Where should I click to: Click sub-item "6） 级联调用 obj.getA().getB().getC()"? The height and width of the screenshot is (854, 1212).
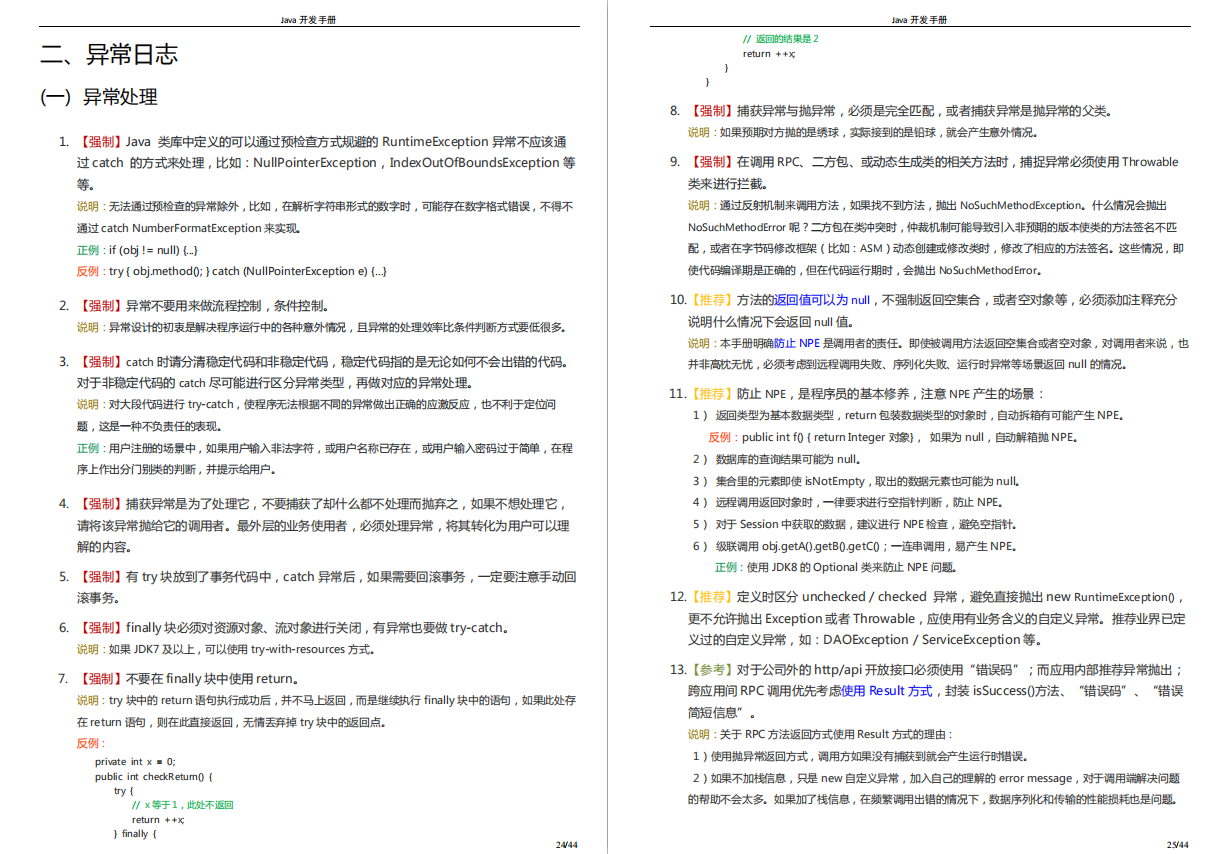pyautogui.click(x=789, y=546)
